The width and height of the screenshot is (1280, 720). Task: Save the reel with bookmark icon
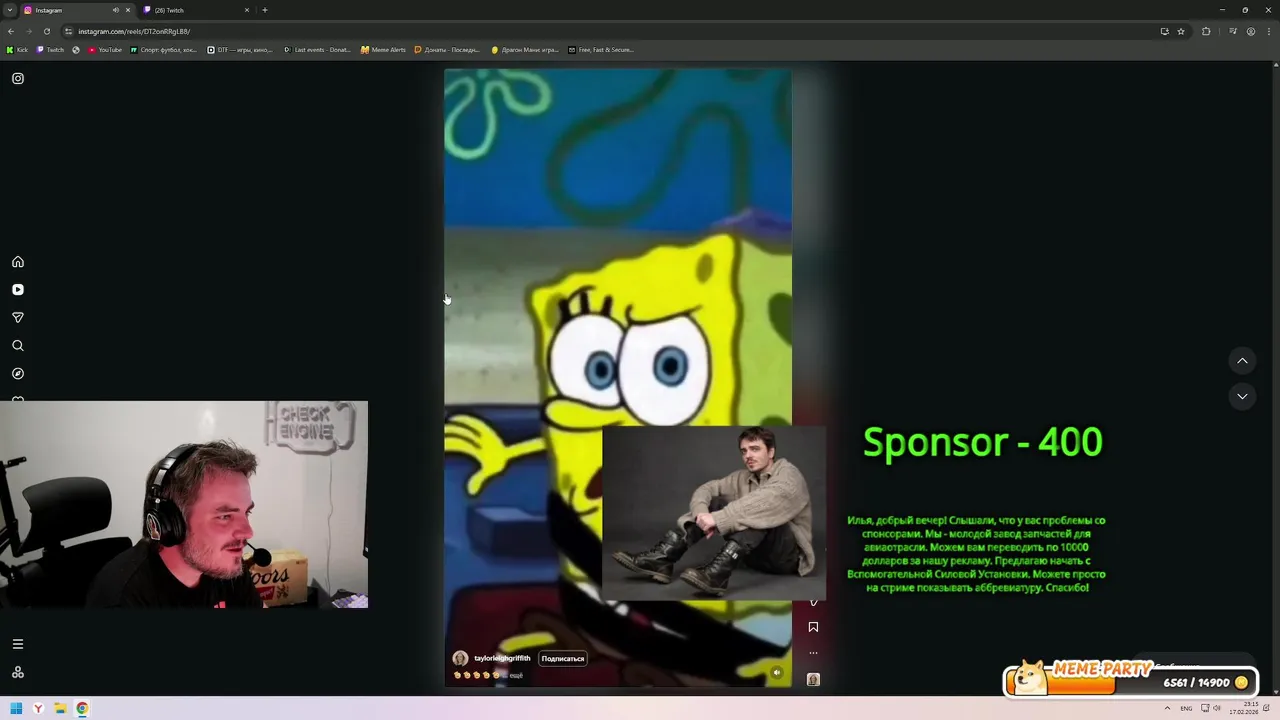(813, 627)
